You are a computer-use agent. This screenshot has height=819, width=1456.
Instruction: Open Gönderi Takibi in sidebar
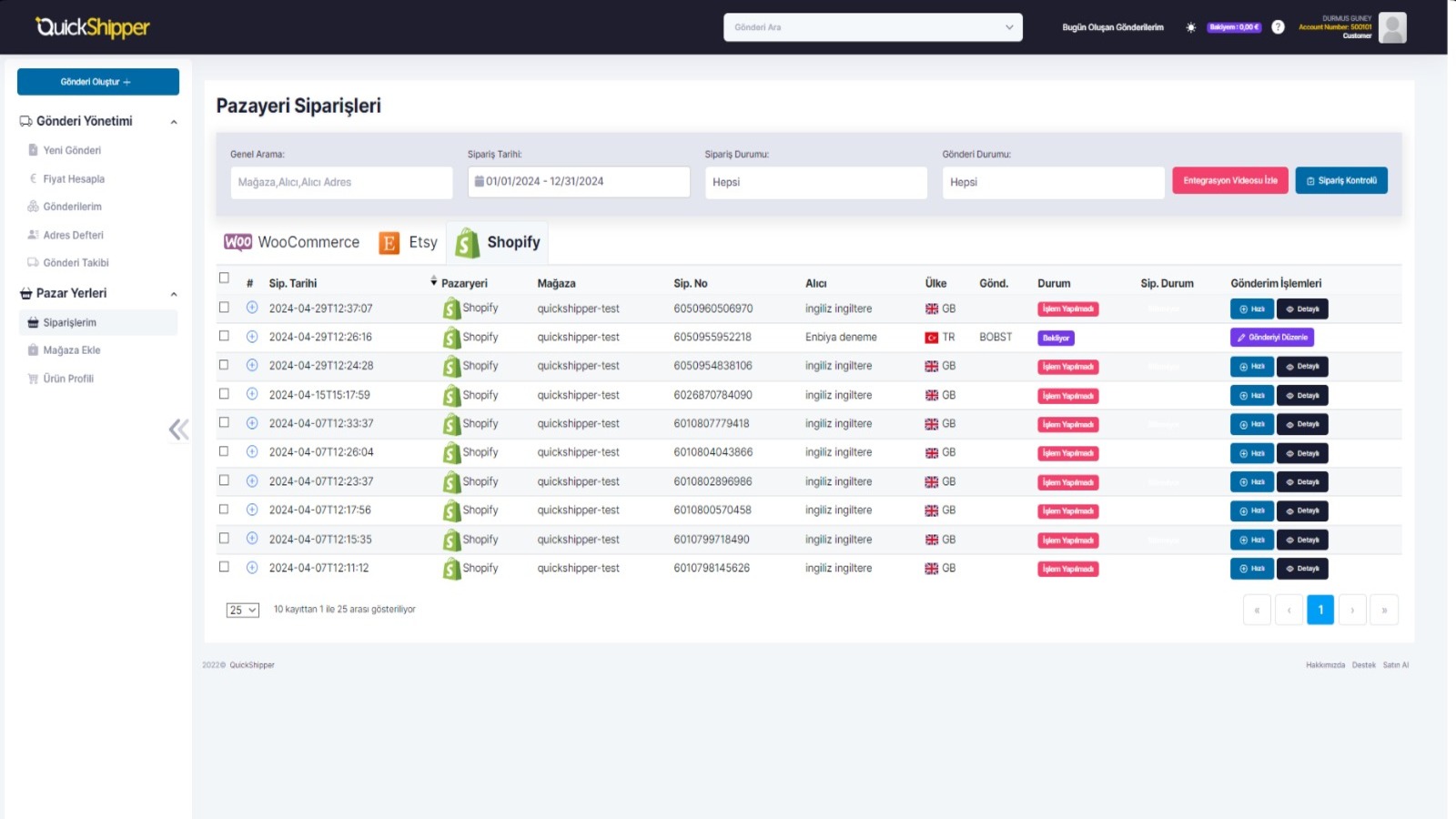click(x=76, y=263)
